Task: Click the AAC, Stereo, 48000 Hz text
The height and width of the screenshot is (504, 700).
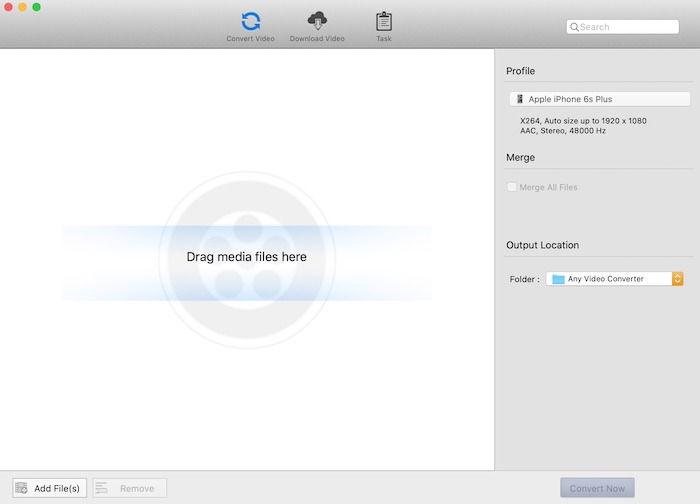Action: pyautogui.click(x=562, y=131)
